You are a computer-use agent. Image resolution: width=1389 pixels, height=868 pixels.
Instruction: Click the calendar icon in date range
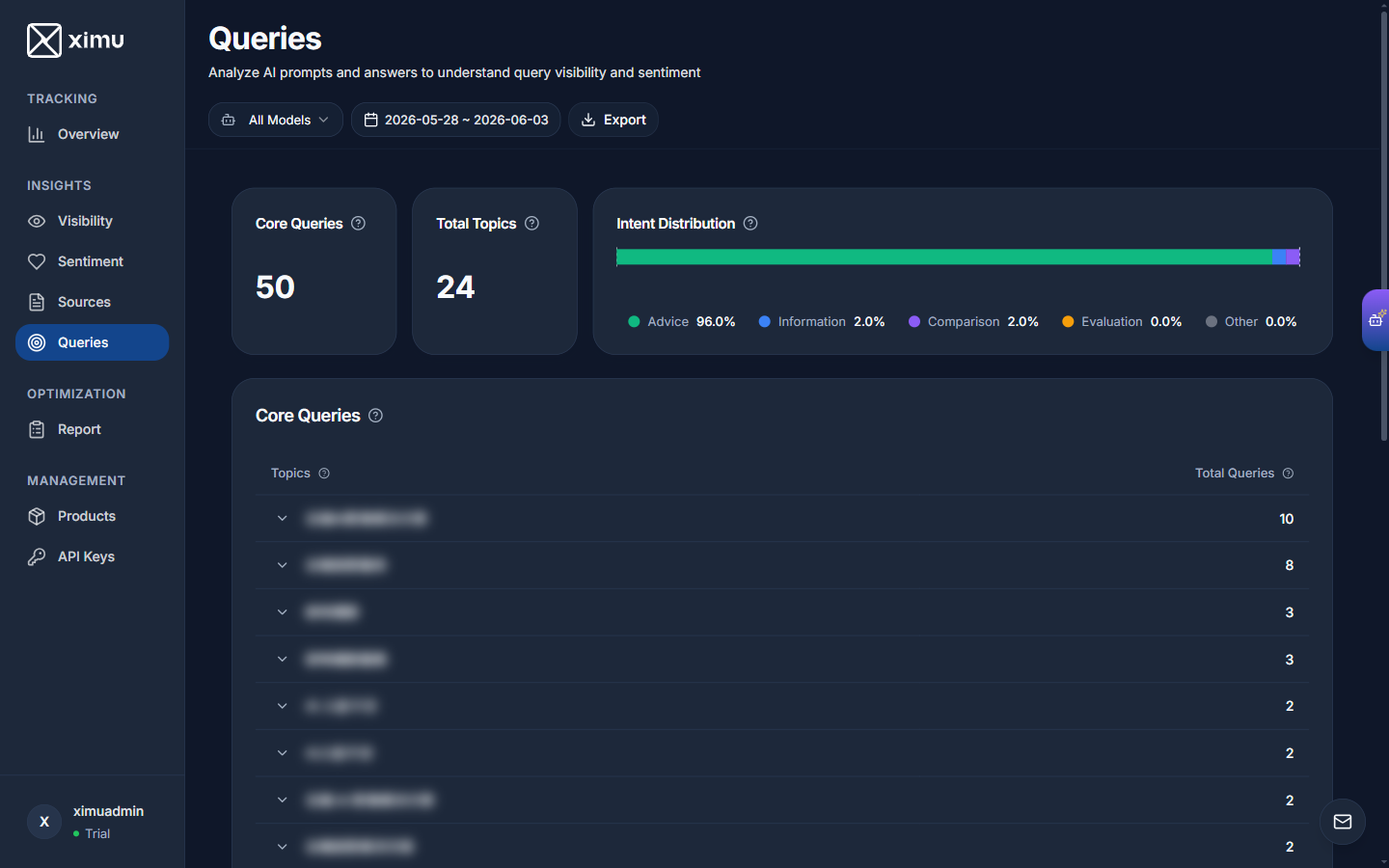(370, 120)
